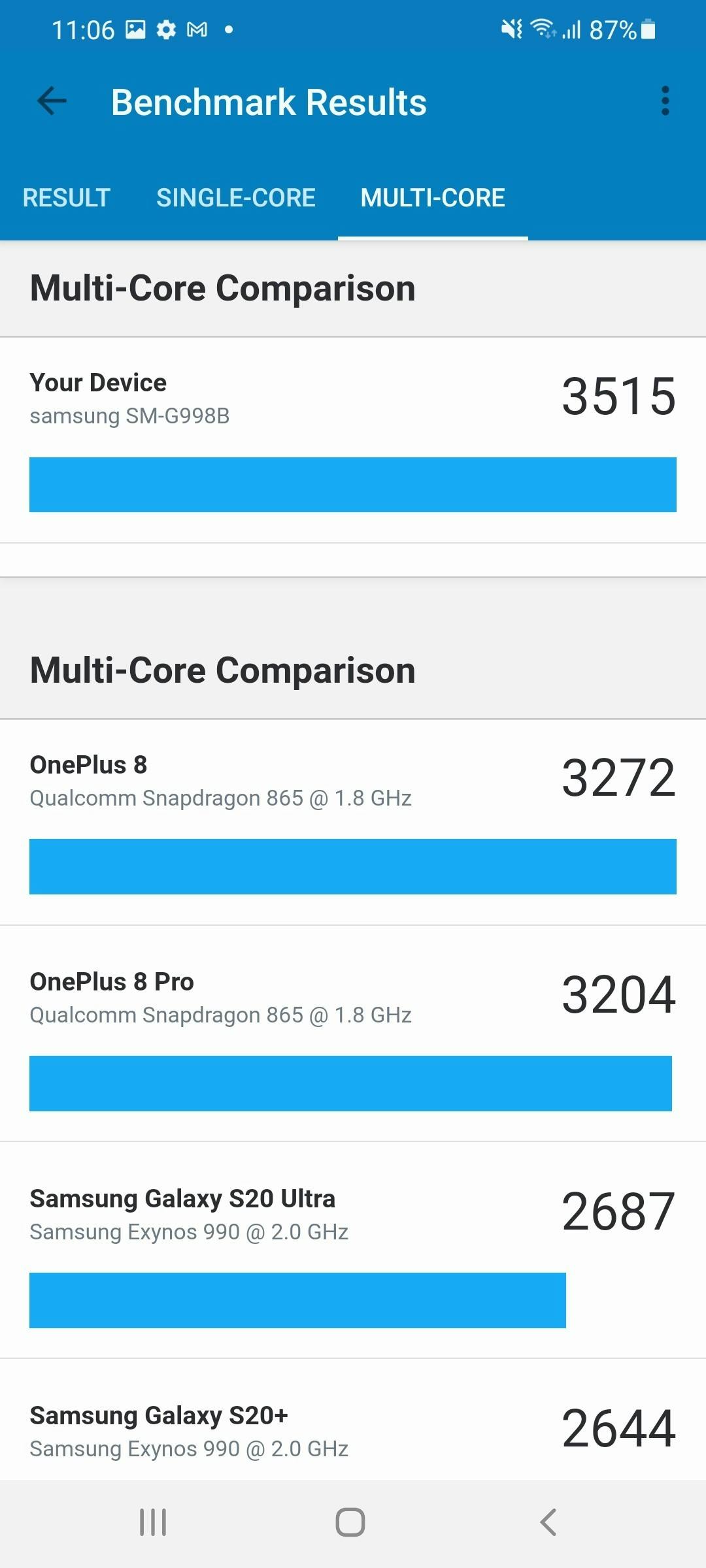The width and height of the screenshot is (706, 1568).
Task: Tap the image notification icon
Action: point(135,29)
